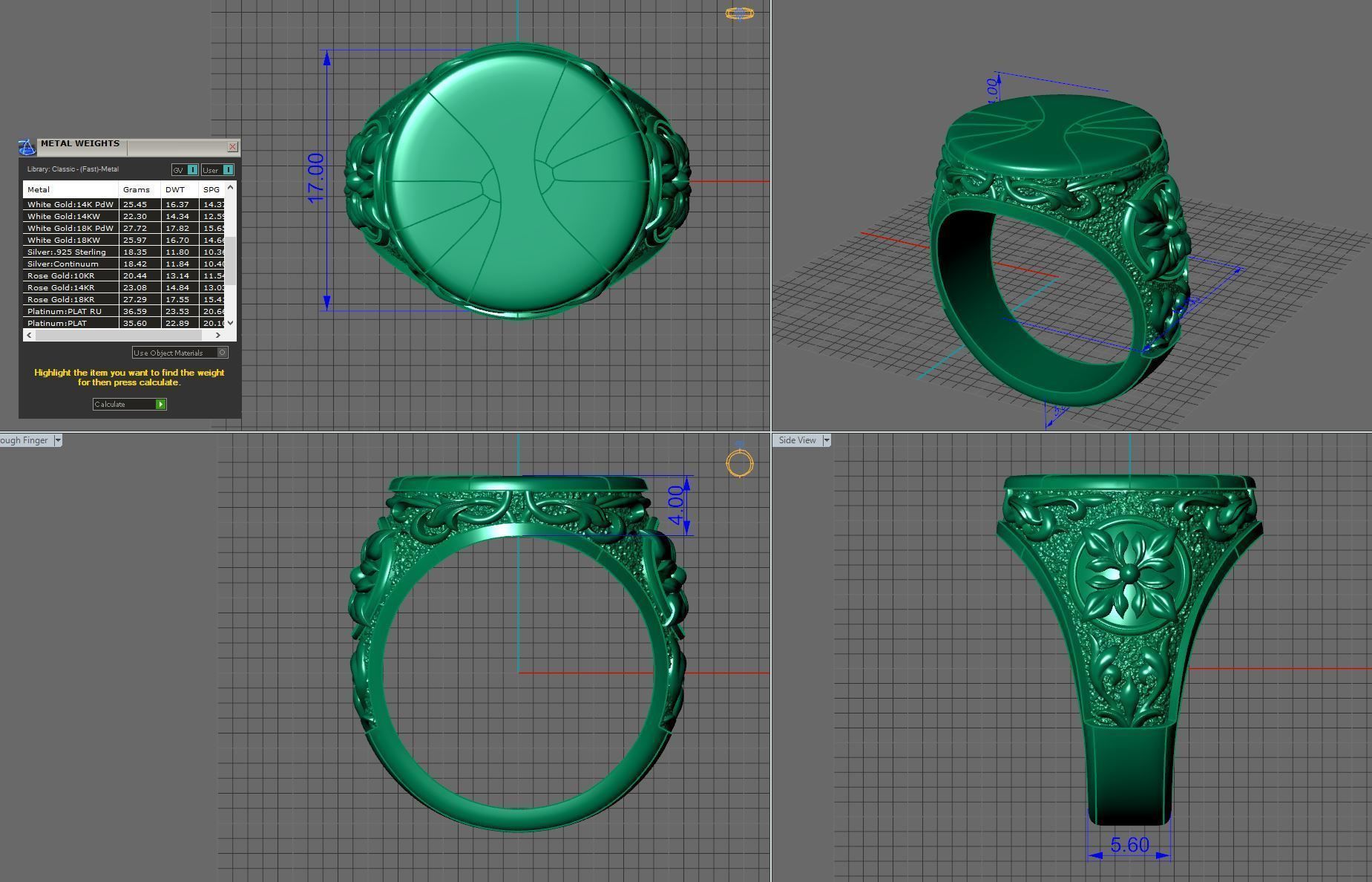Click the metal list scroll-up arrow

[230, 187]
